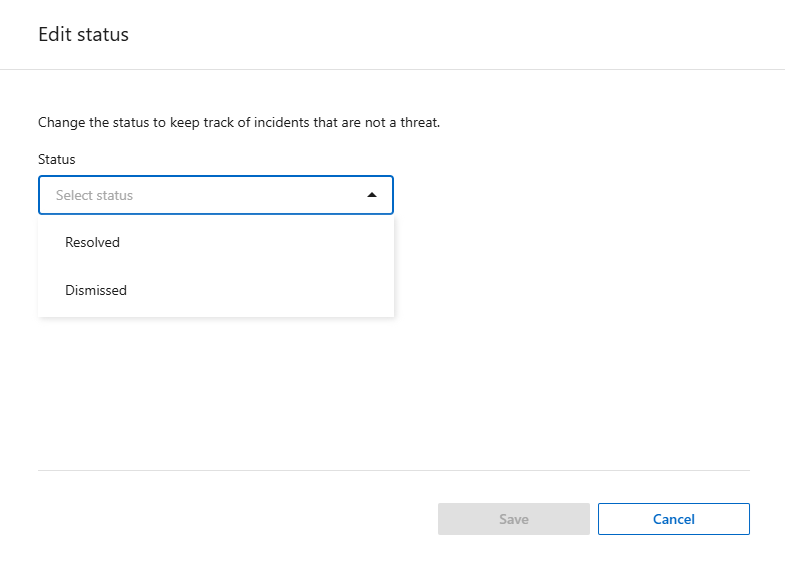Click the "Select status" placeholder text
This screenshot has height=566, width=785.
pyautogui.click(x=94, y=195)
